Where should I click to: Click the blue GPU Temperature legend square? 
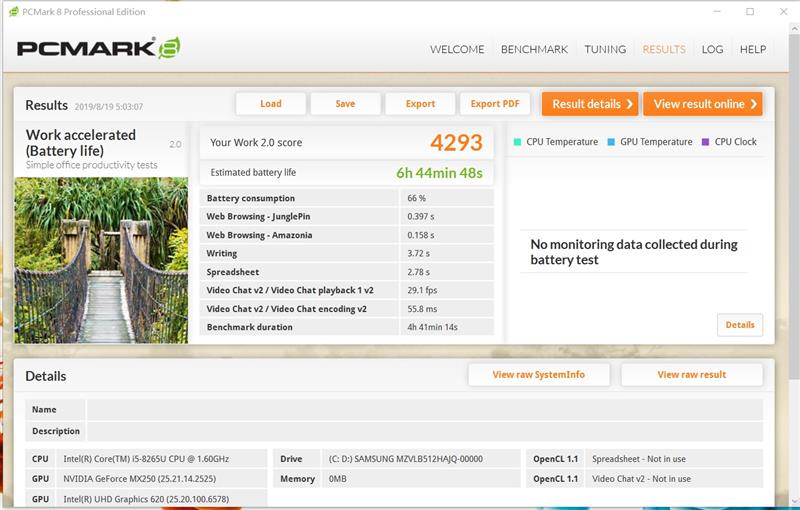[611, 142]
